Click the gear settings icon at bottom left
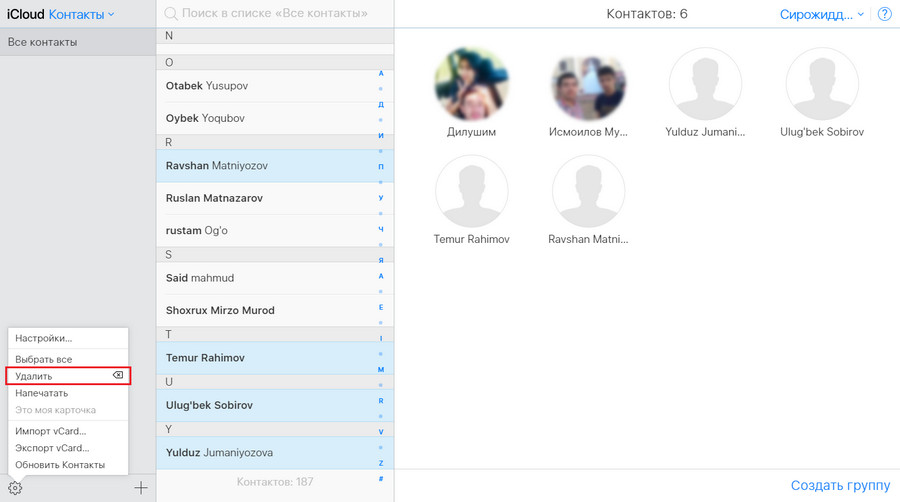The width and height of the screenshot is (900, 502). click(15, 488)
